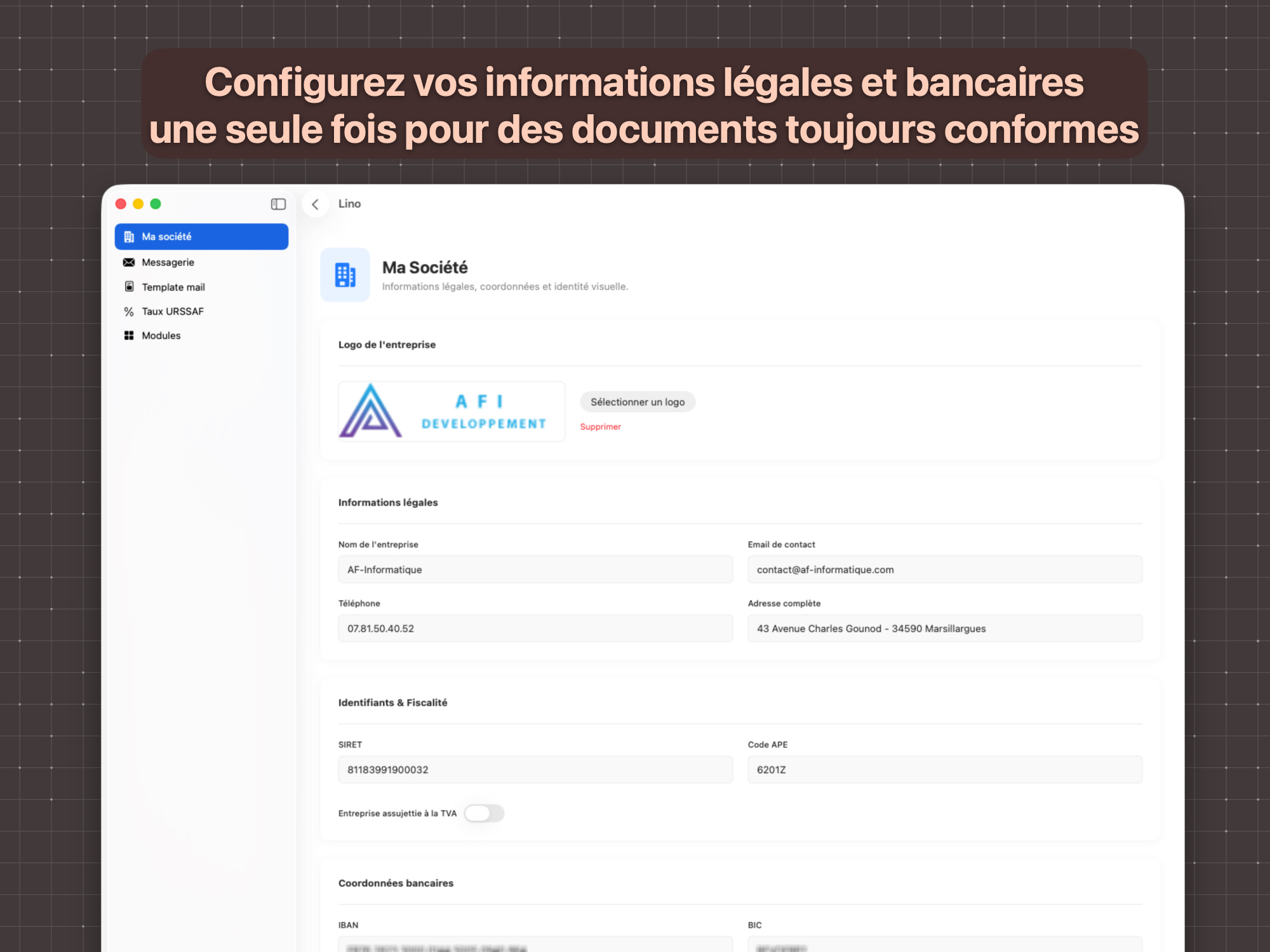
Task: Focus the SIRET field
Action: [535, 769]
